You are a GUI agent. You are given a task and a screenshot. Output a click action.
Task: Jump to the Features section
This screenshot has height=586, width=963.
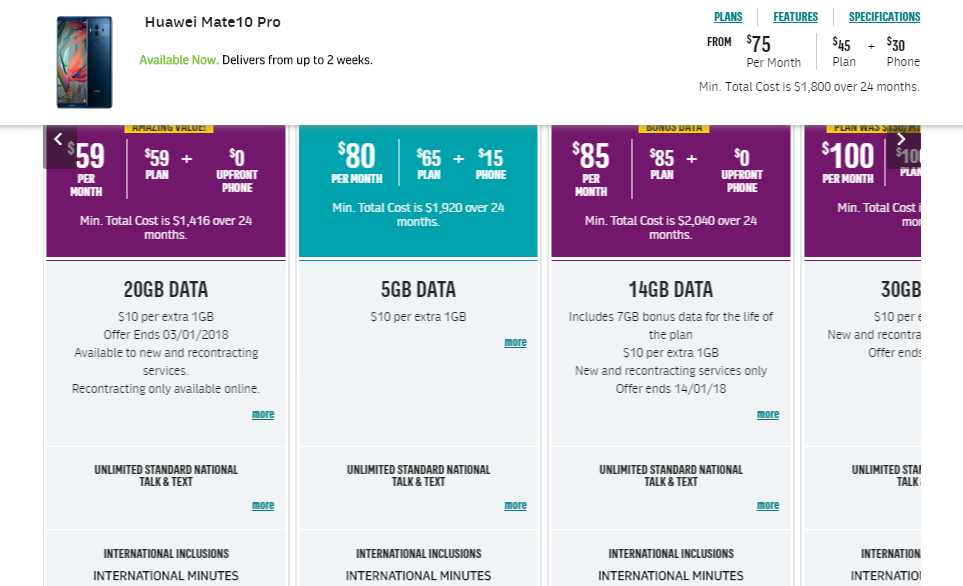[795, 17]
